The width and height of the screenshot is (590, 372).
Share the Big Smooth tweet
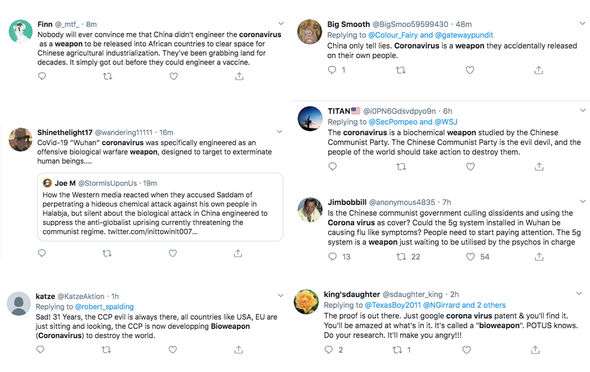click(x=539, y=70)
